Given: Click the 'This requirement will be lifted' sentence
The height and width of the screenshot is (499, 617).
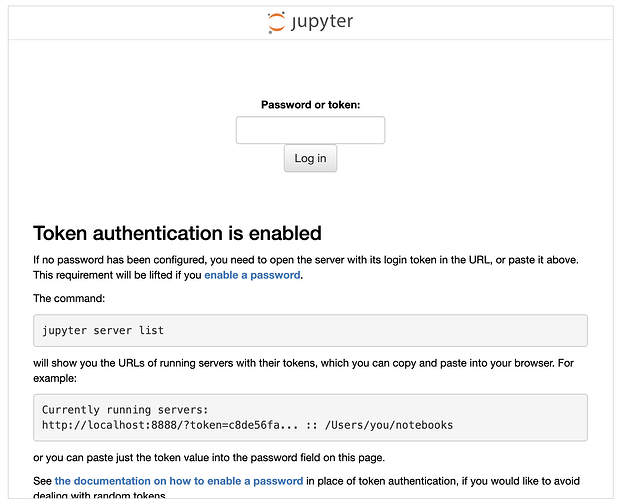Looking at the screenshot, I should point(168,275).
